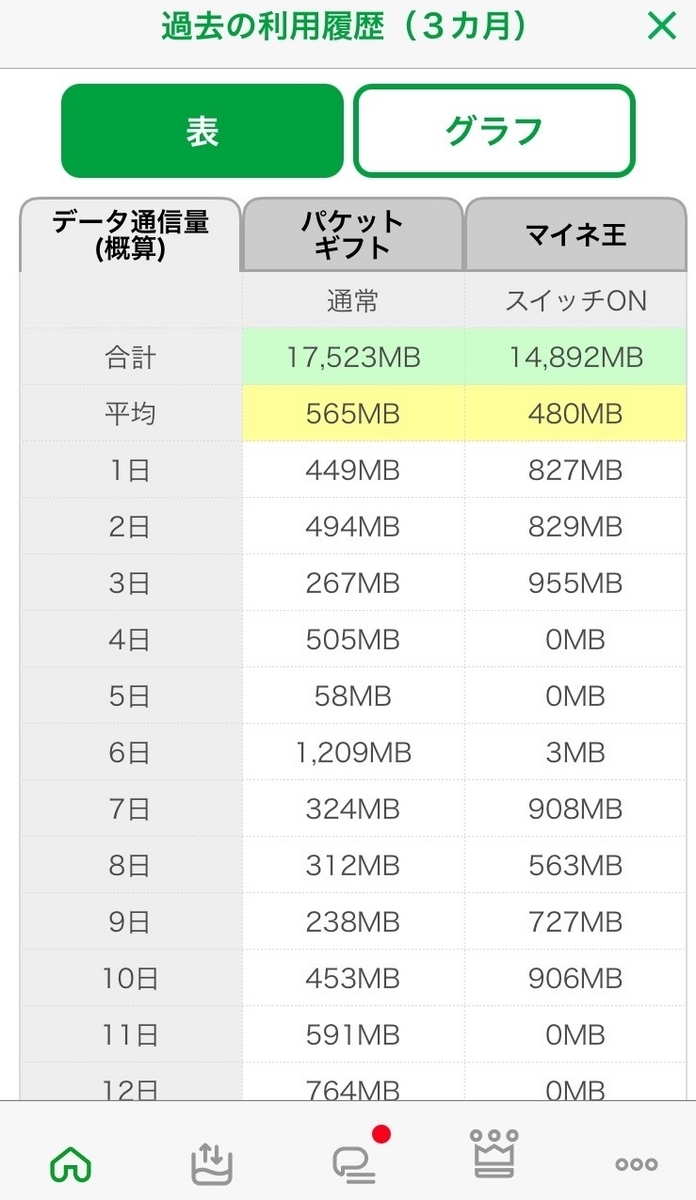Tap the 14,892MB switch-ON total cell
696x1200 pixels.
(x=575, y=357)
